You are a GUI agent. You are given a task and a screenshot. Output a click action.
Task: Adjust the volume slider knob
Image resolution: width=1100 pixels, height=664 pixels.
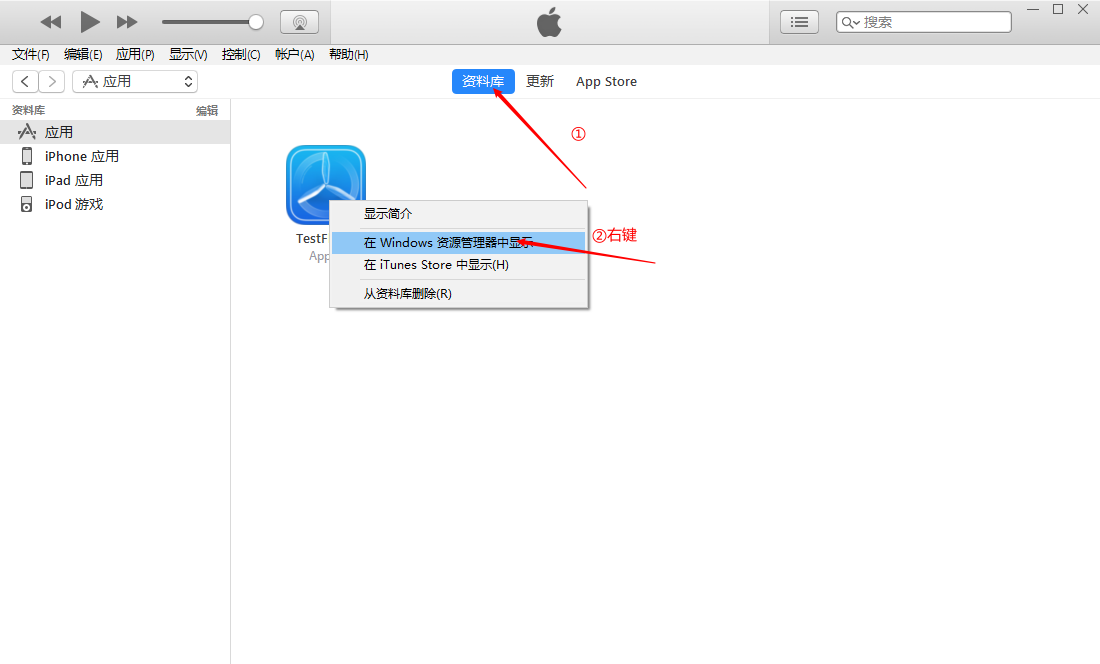click(x=256, y=22)
